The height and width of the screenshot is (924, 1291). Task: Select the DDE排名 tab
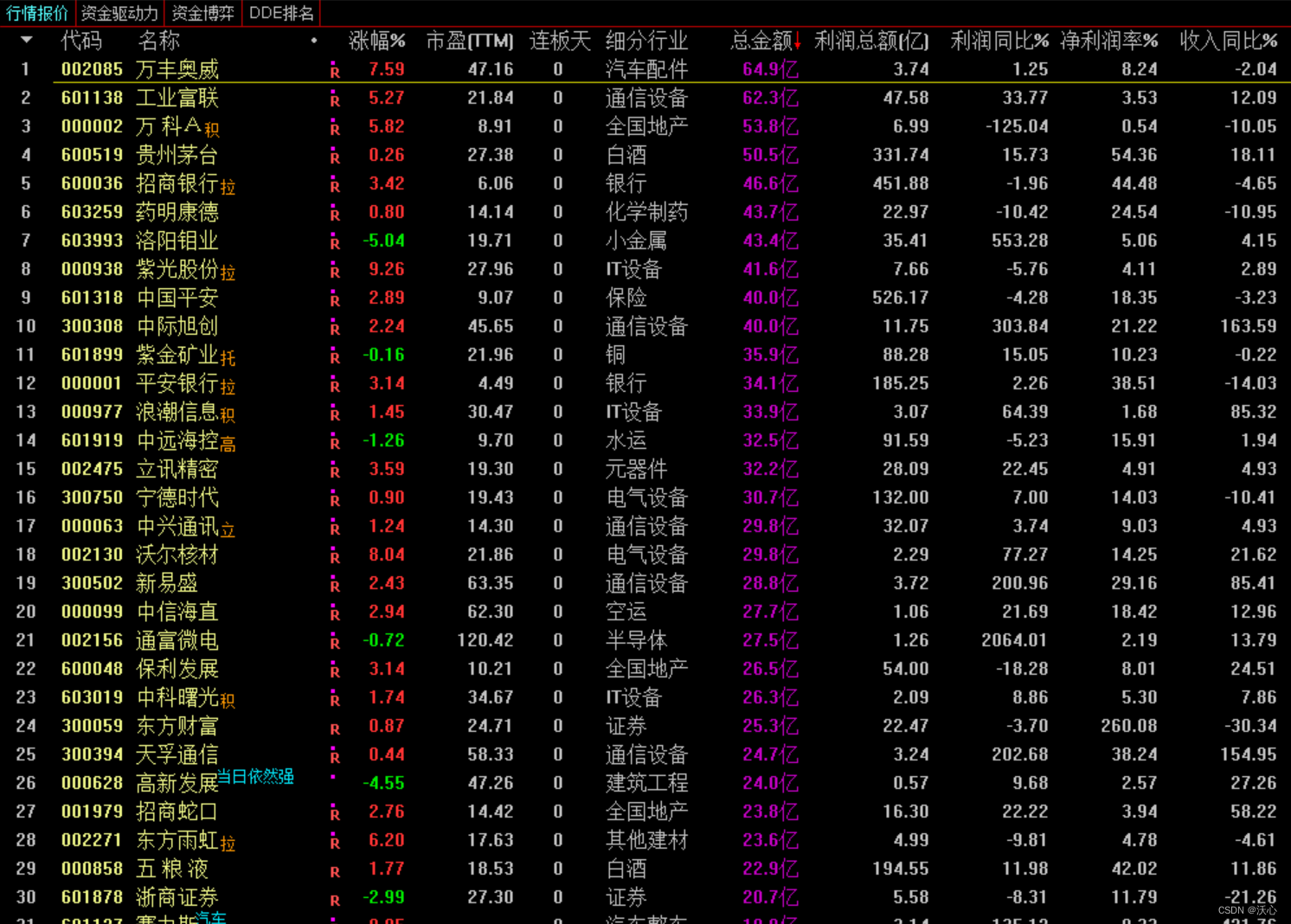[281, 13]
